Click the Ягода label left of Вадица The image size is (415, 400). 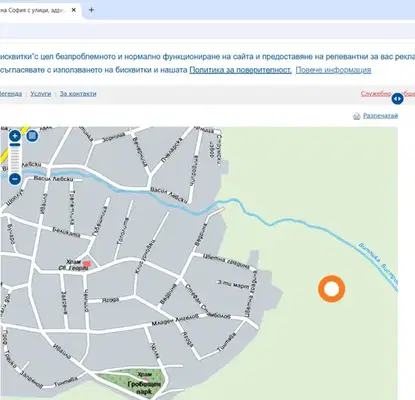(110, 300)
